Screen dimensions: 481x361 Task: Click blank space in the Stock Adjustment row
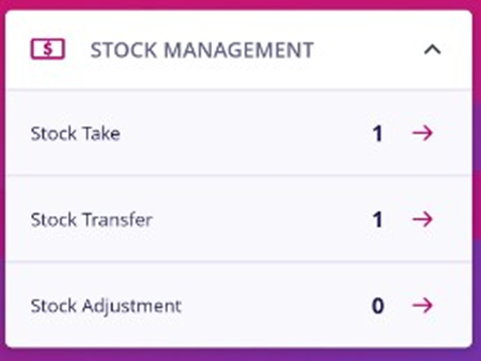pyautogui.click(x=275, y=306)
